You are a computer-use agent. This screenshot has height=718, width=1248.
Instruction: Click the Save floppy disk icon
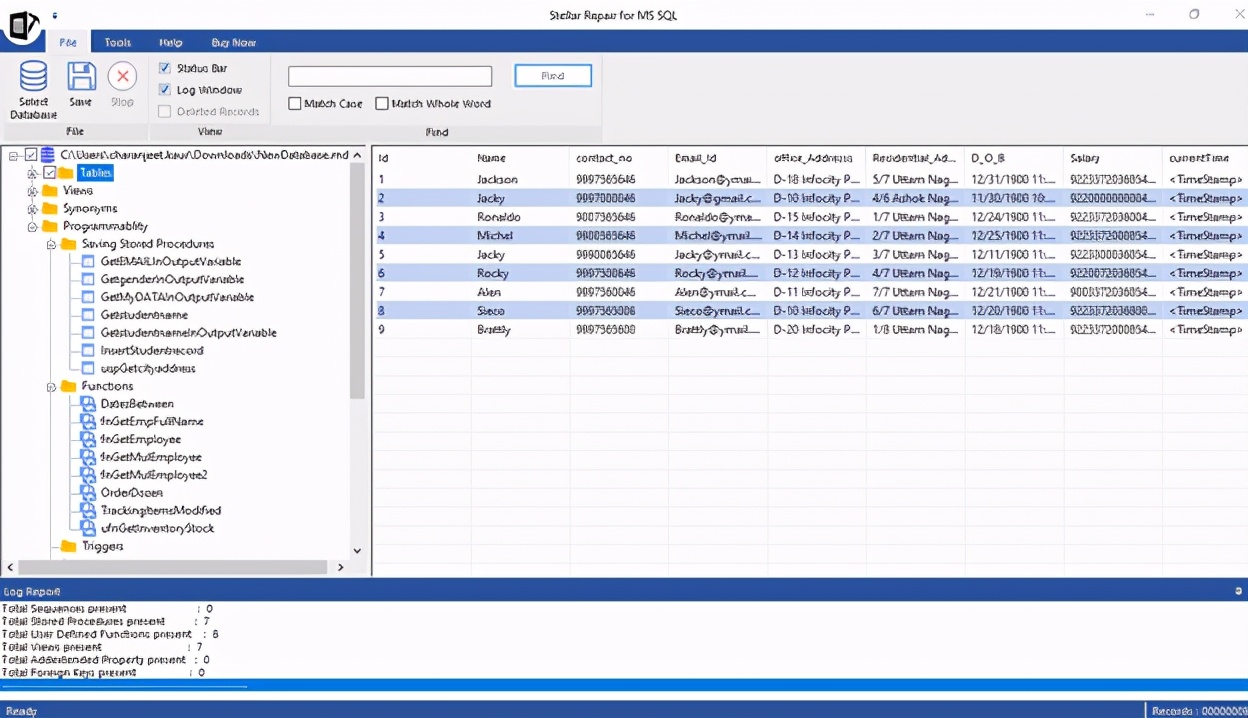pyautogui.click(x=81, y=77)
